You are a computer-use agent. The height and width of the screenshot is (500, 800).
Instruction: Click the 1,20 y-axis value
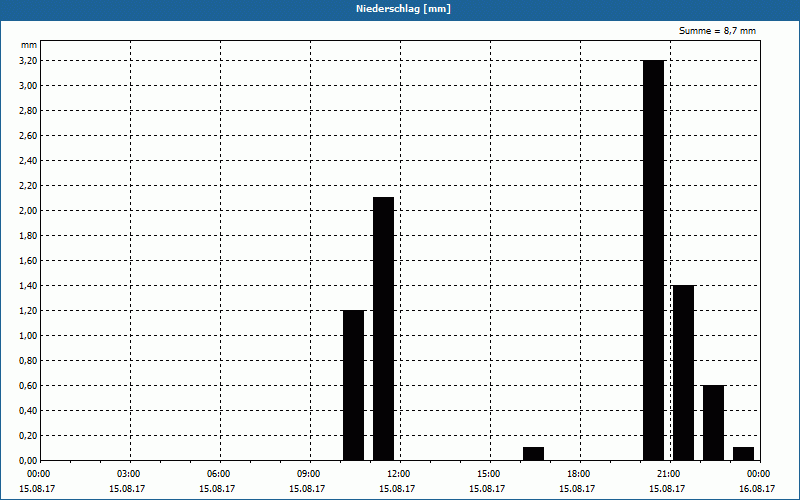28,311
